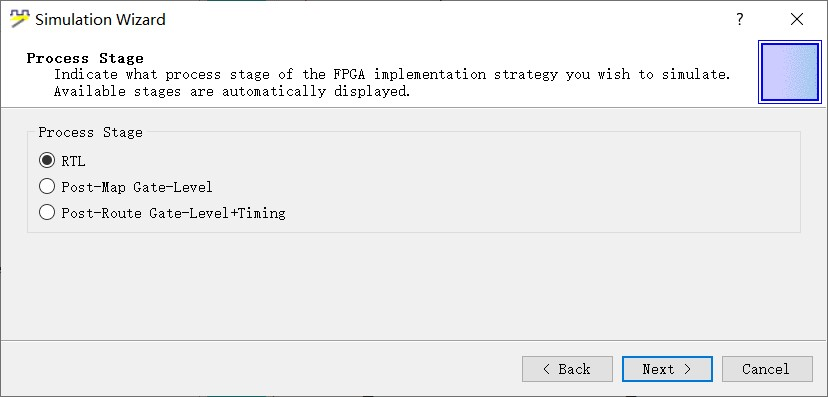Close the Simulation Wizard dialog

(797, 20)
